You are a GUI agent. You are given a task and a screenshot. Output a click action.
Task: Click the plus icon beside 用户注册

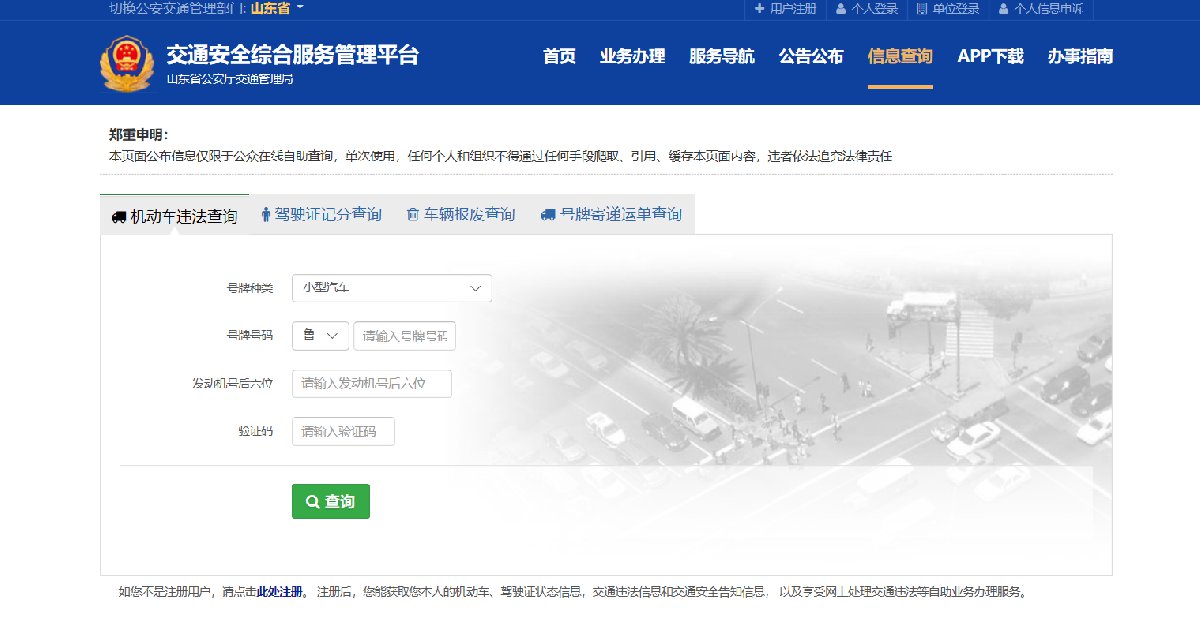click(x=760, y=9)
